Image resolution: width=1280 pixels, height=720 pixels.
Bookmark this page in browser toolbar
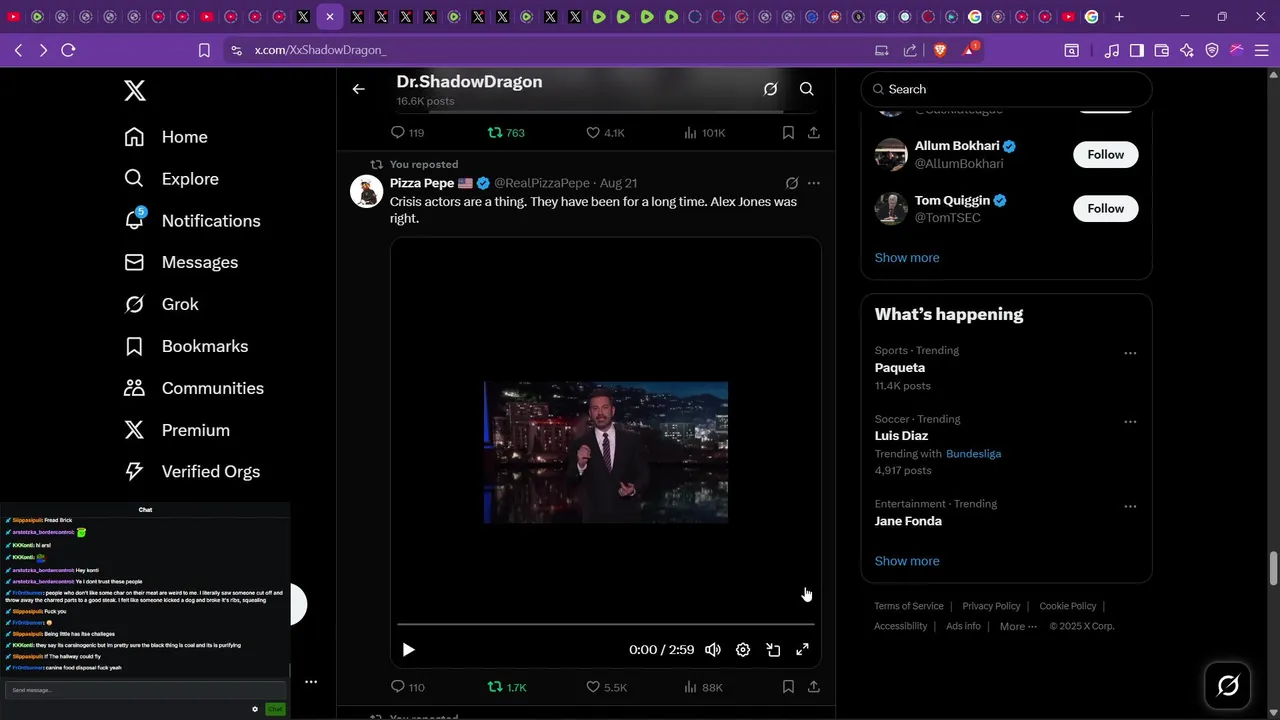(x=204, y=50)
